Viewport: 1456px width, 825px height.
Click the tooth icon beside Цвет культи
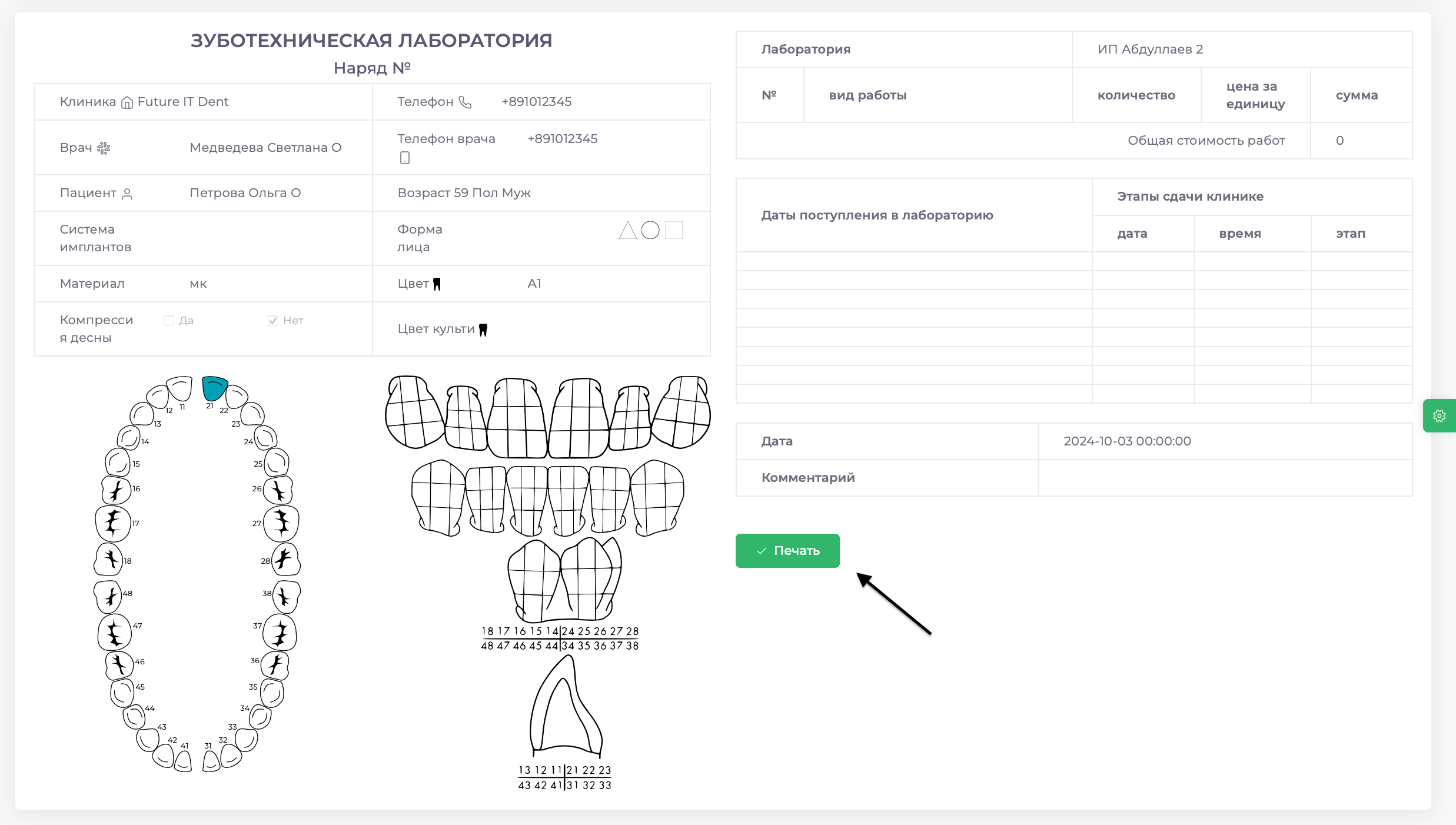tap(483, 330)
